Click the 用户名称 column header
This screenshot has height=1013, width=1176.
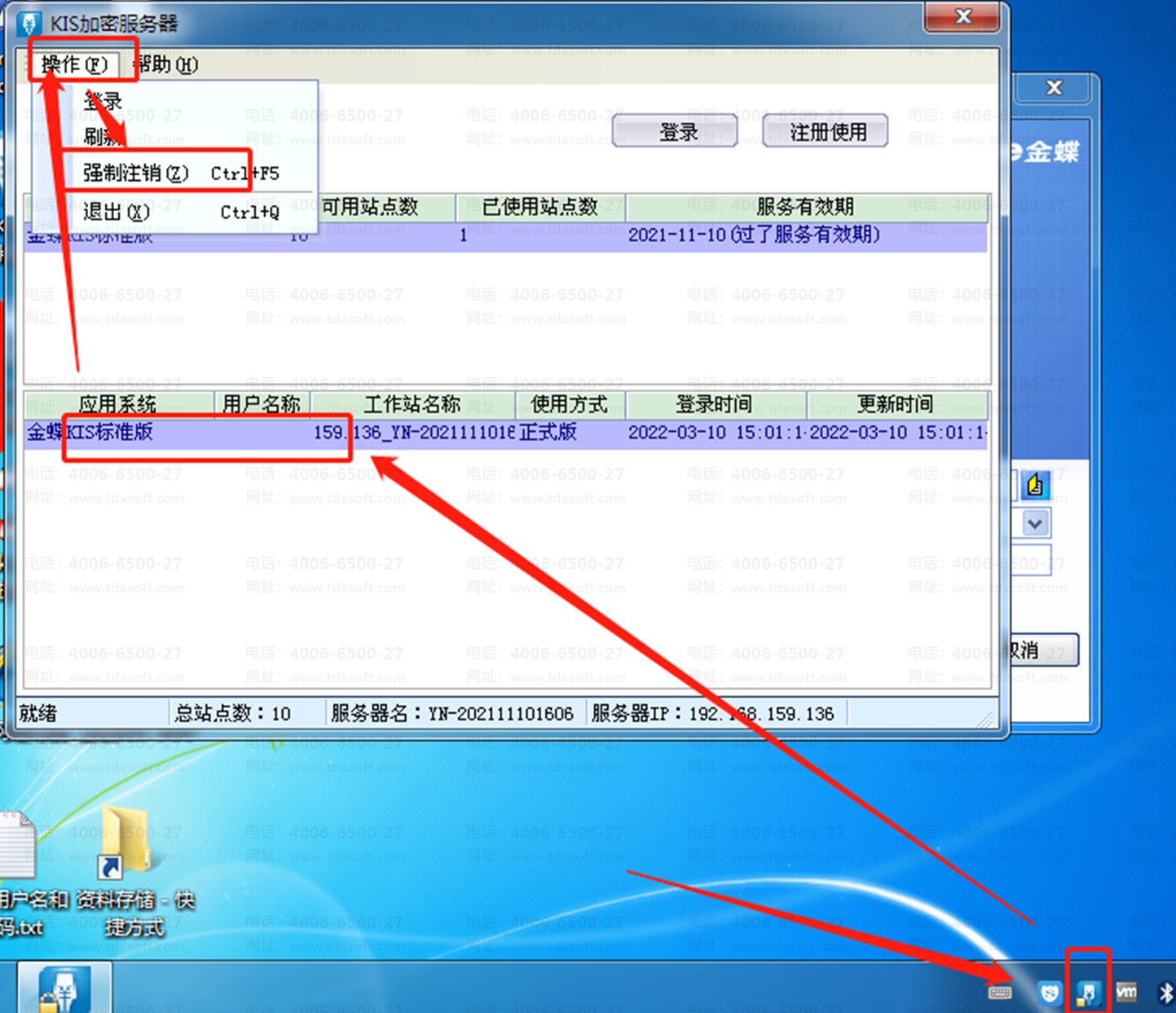pos(262,404)
